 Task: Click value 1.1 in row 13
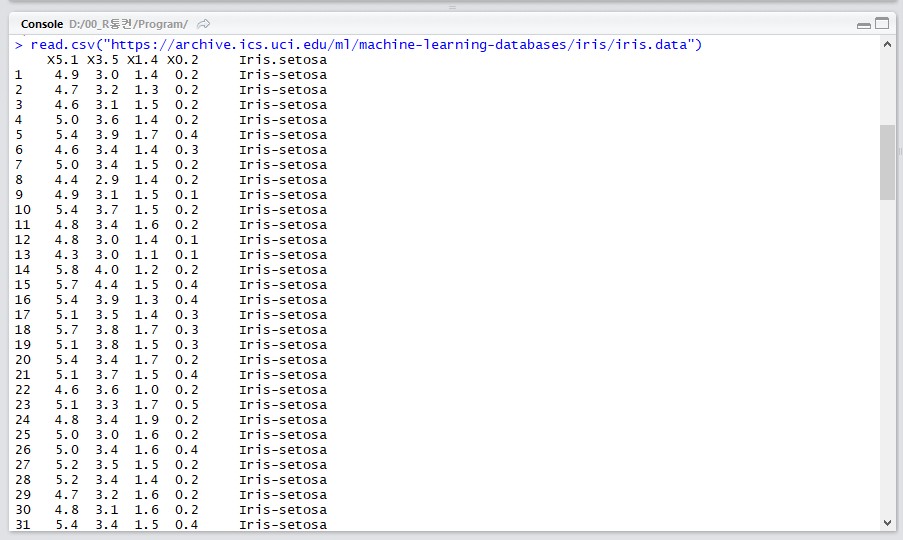tap(146, 254)
